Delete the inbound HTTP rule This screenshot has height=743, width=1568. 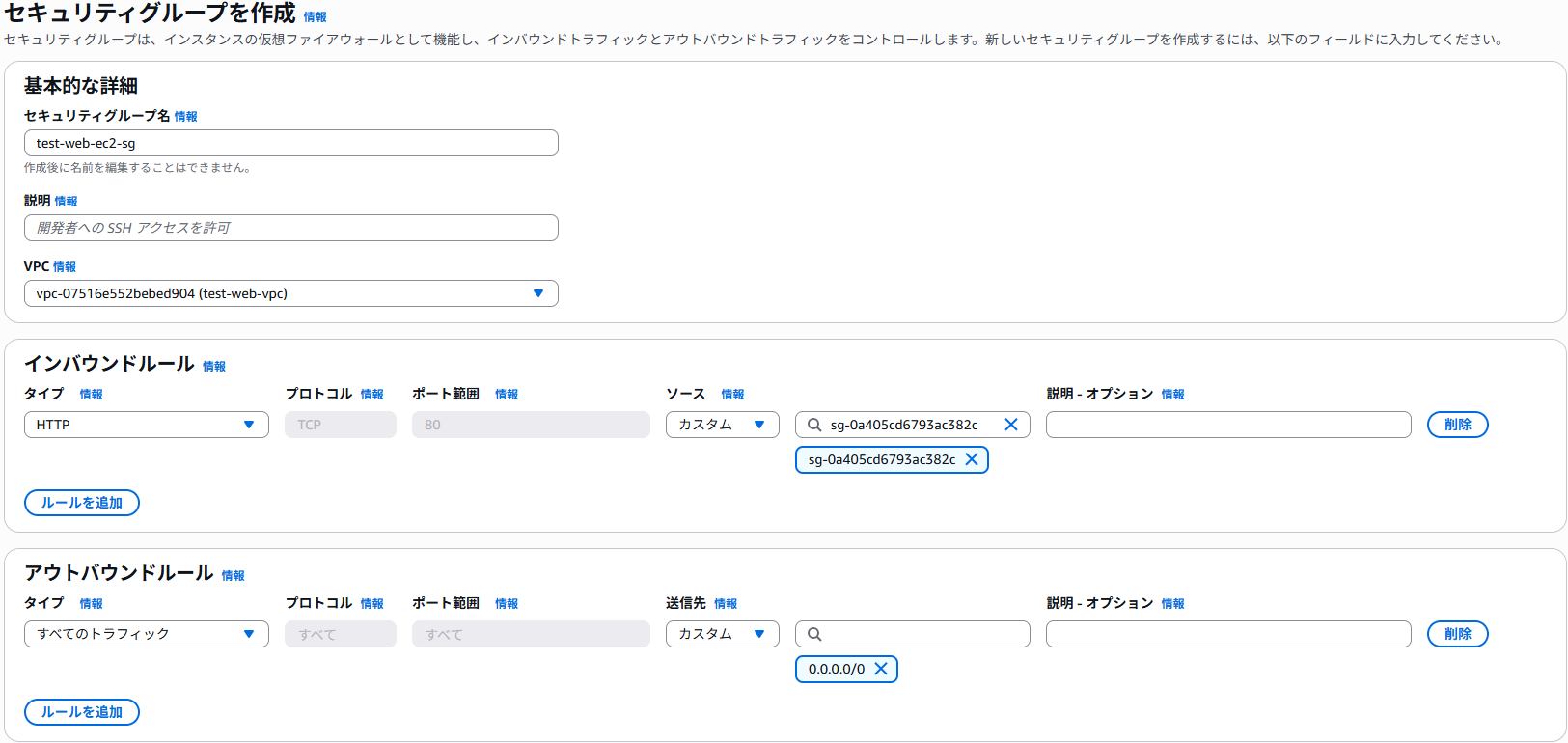1457,425
